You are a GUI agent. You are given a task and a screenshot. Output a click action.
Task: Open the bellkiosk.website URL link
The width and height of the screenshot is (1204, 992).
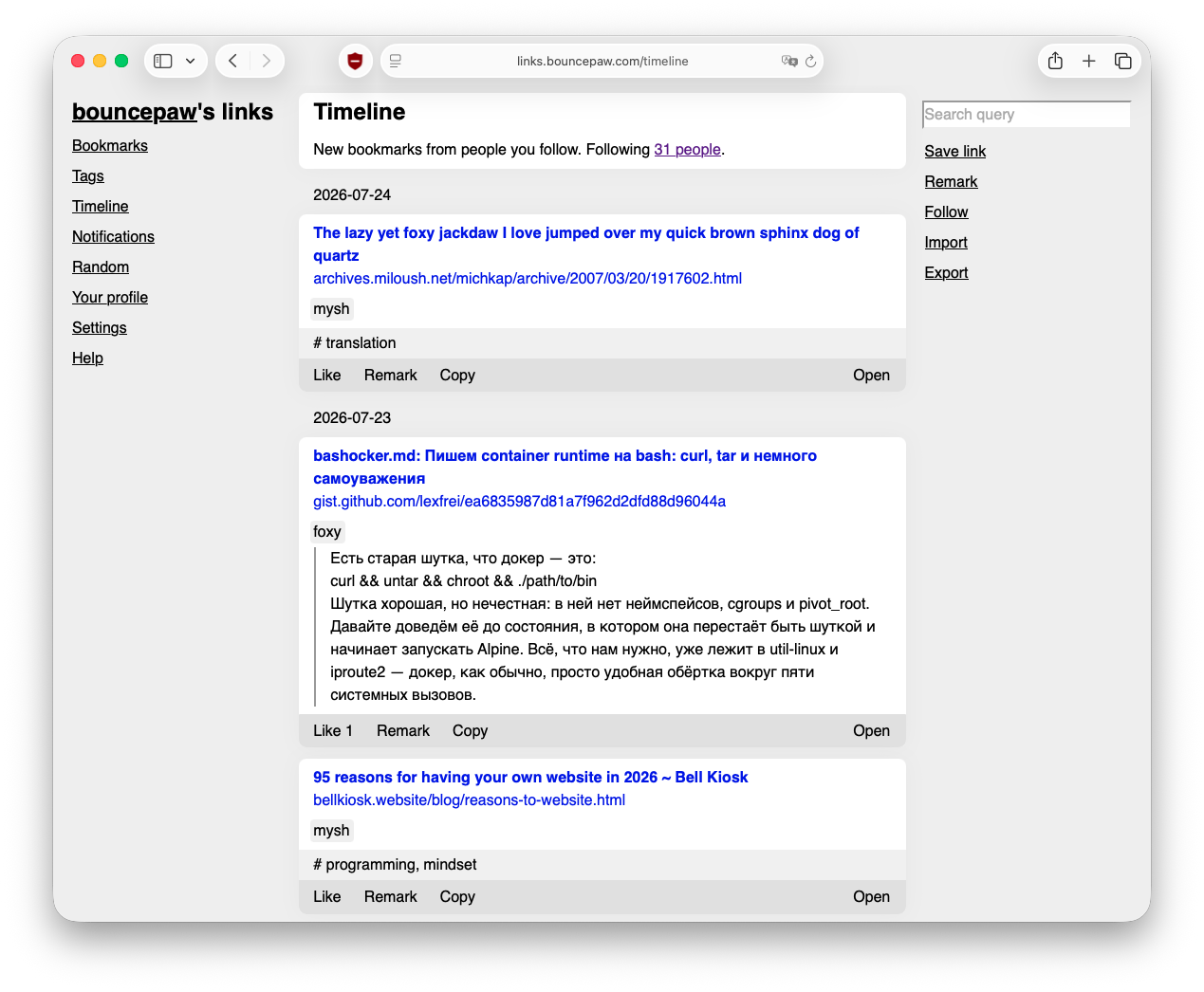pyautogui.click(x=470, y=799)
